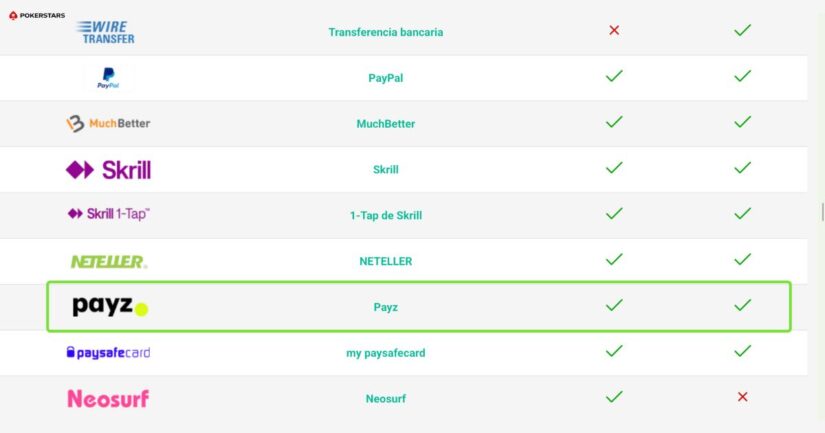Open the PayPal text link
The width and height of the screenshot is (825, 433).
point(385,78)
